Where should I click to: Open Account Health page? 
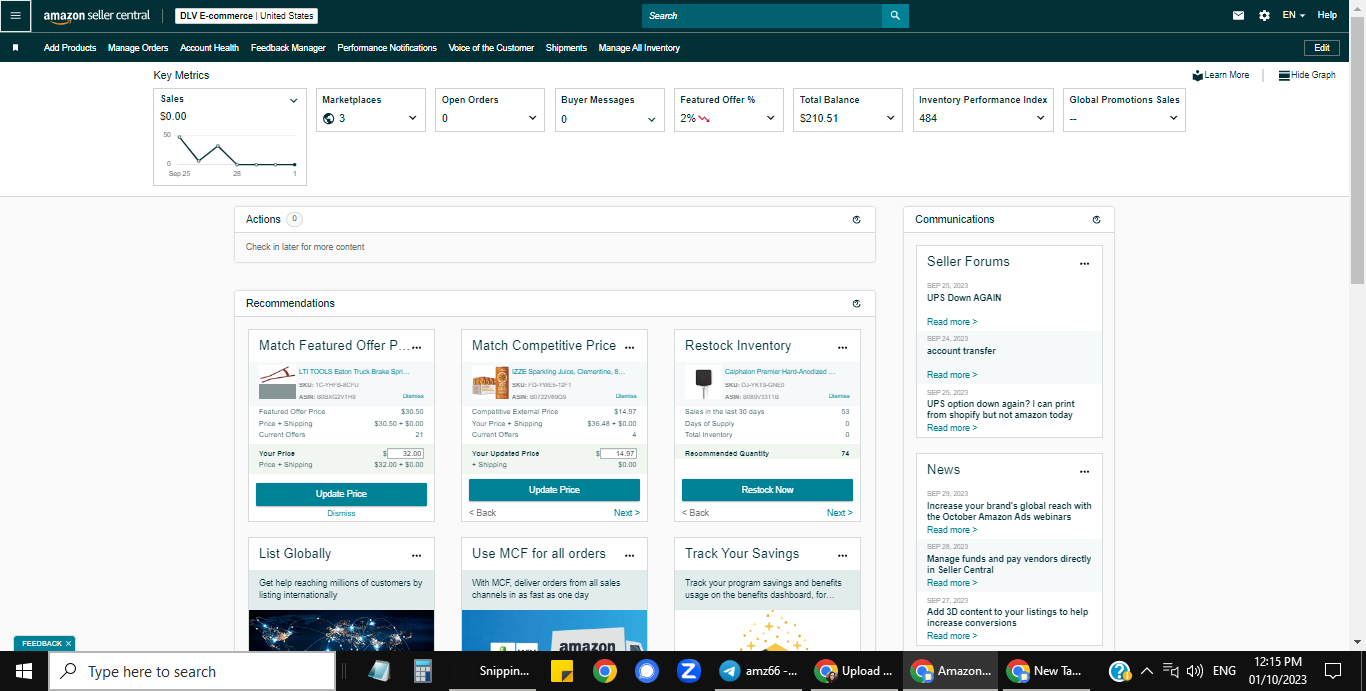pos(209,48)
